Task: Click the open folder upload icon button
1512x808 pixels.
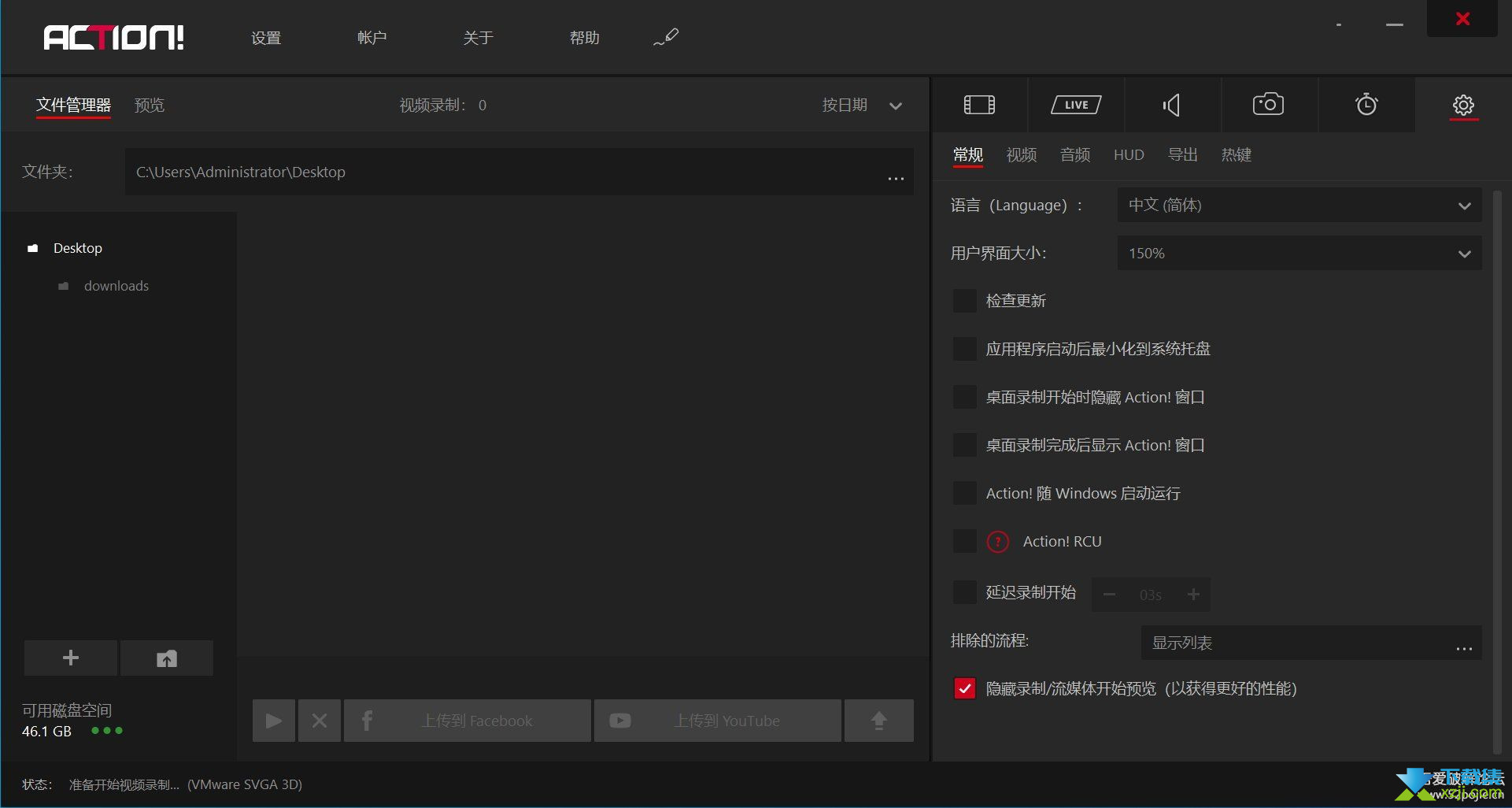Action: tap(167, 658)
